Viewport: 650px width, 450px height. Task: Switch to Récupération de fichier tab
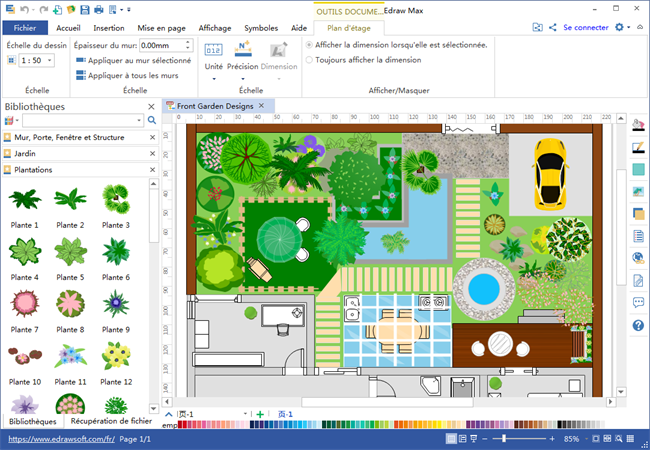(x=112, y=421)
